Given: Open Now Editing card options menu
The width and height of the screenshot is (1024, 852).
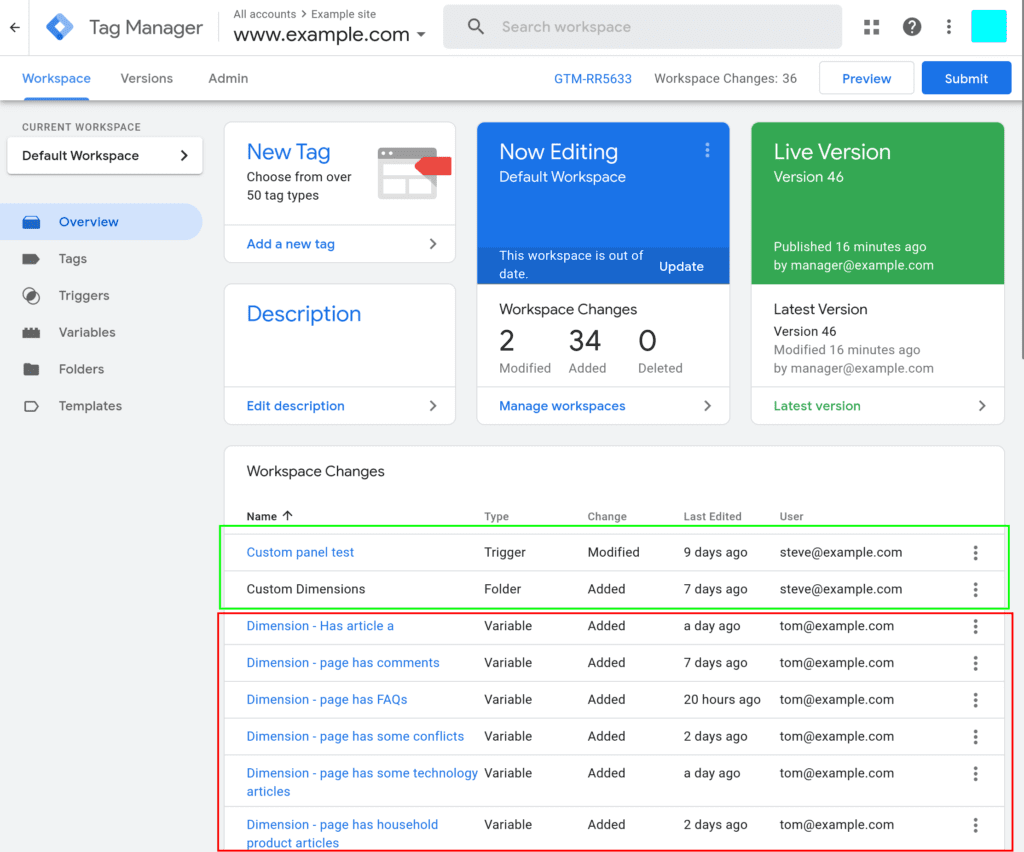Looking at the screenshot, I should pyautogui.click(x=707, y=151).
